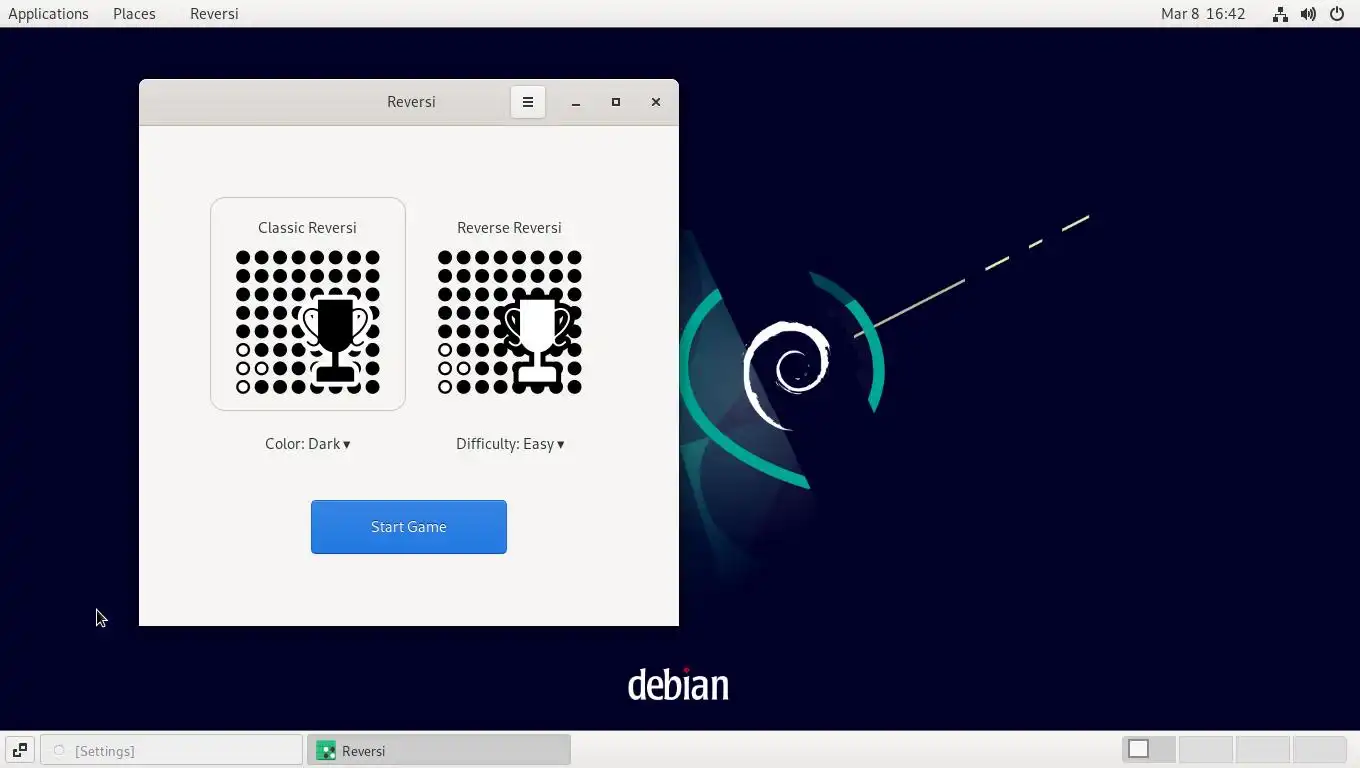Select the Reverse Reversi game mode
Image resolution: width=1360 pixels, height=768 pixels.
tap(510, 304)
